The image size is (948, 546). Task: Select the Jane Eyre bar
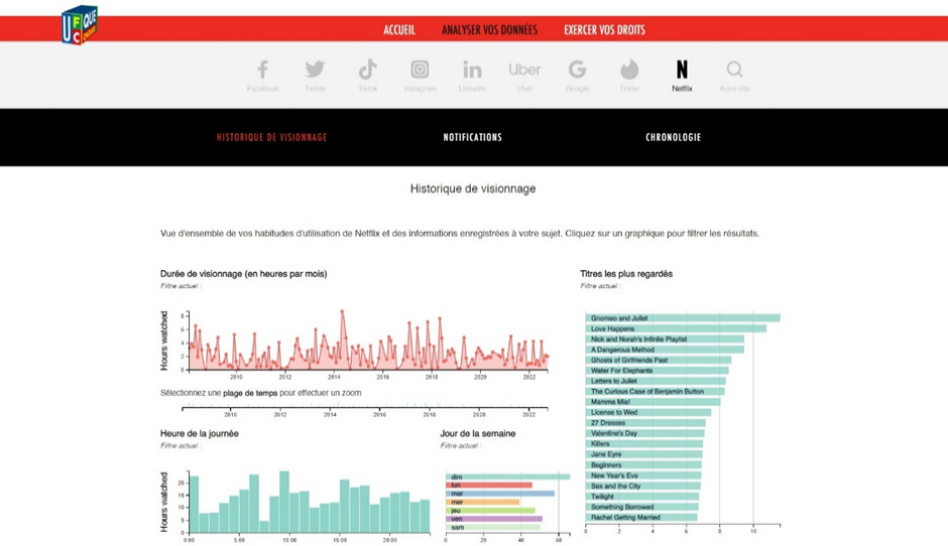pos(644,454)
